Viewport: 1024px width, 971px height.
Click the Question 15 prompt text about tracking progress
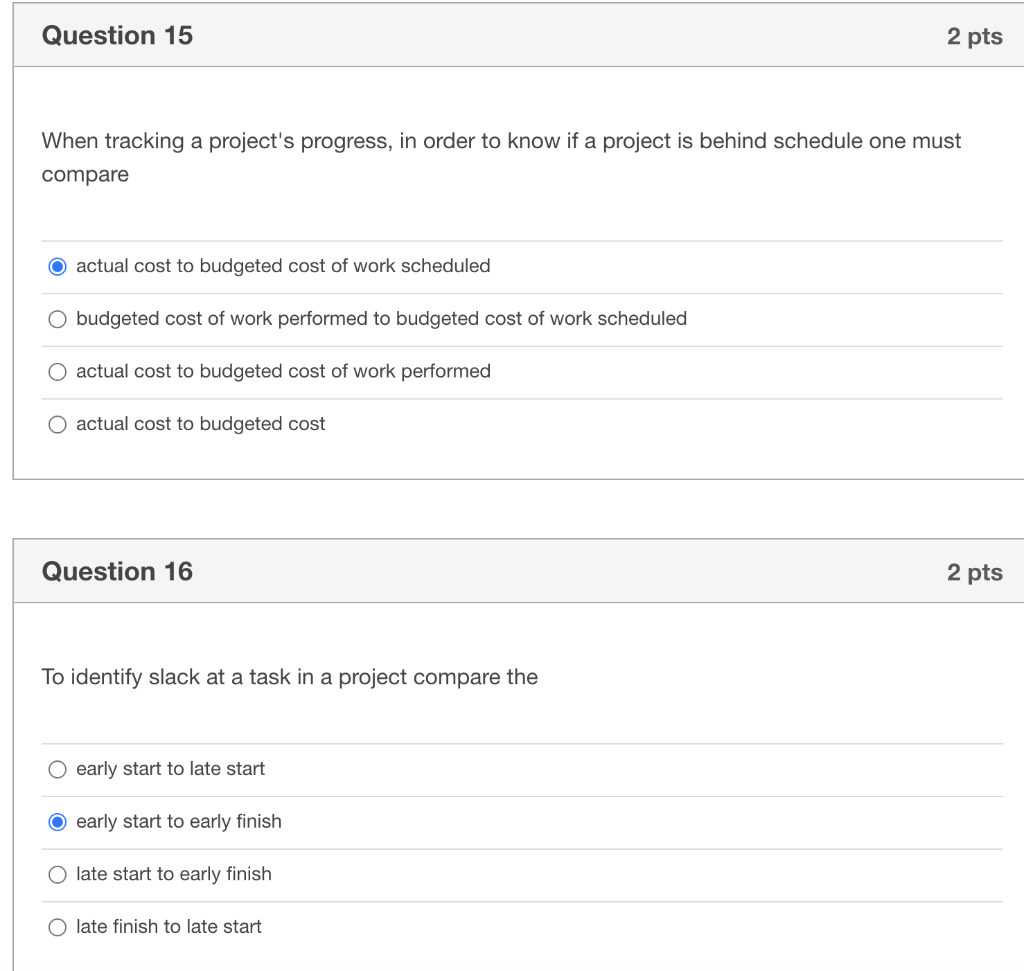click(x=500, y=157)
